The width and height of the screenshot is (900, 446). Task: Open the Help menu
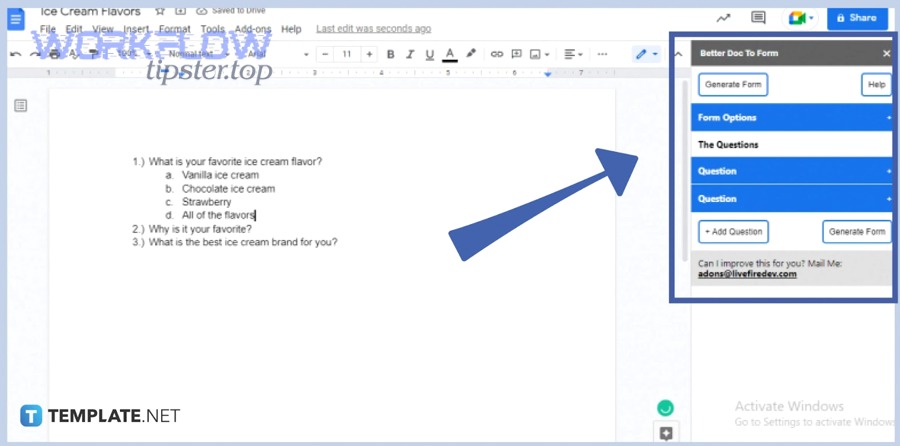click(x=291, y=29)
